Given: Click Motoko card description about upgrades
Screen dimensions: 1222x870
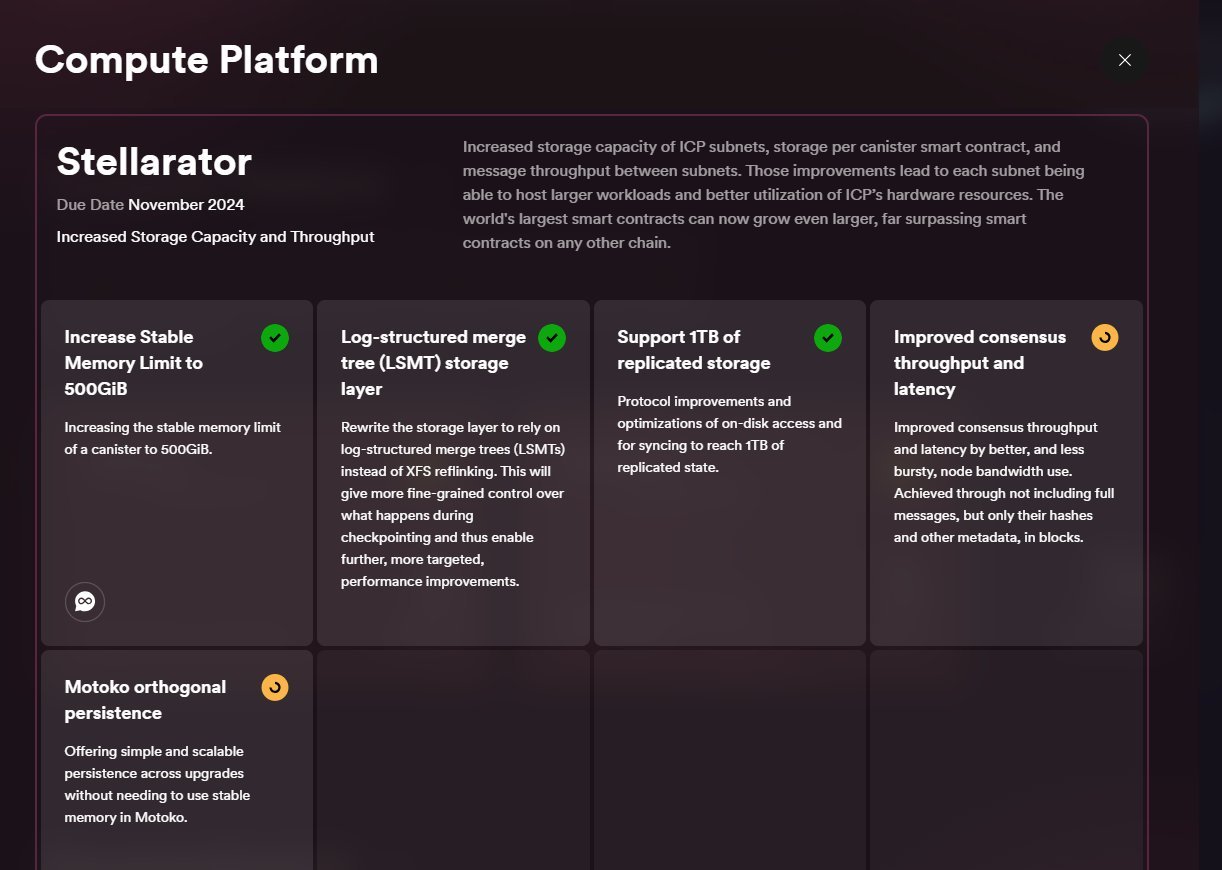Looking at the screenshot, I should pos(157,784).
